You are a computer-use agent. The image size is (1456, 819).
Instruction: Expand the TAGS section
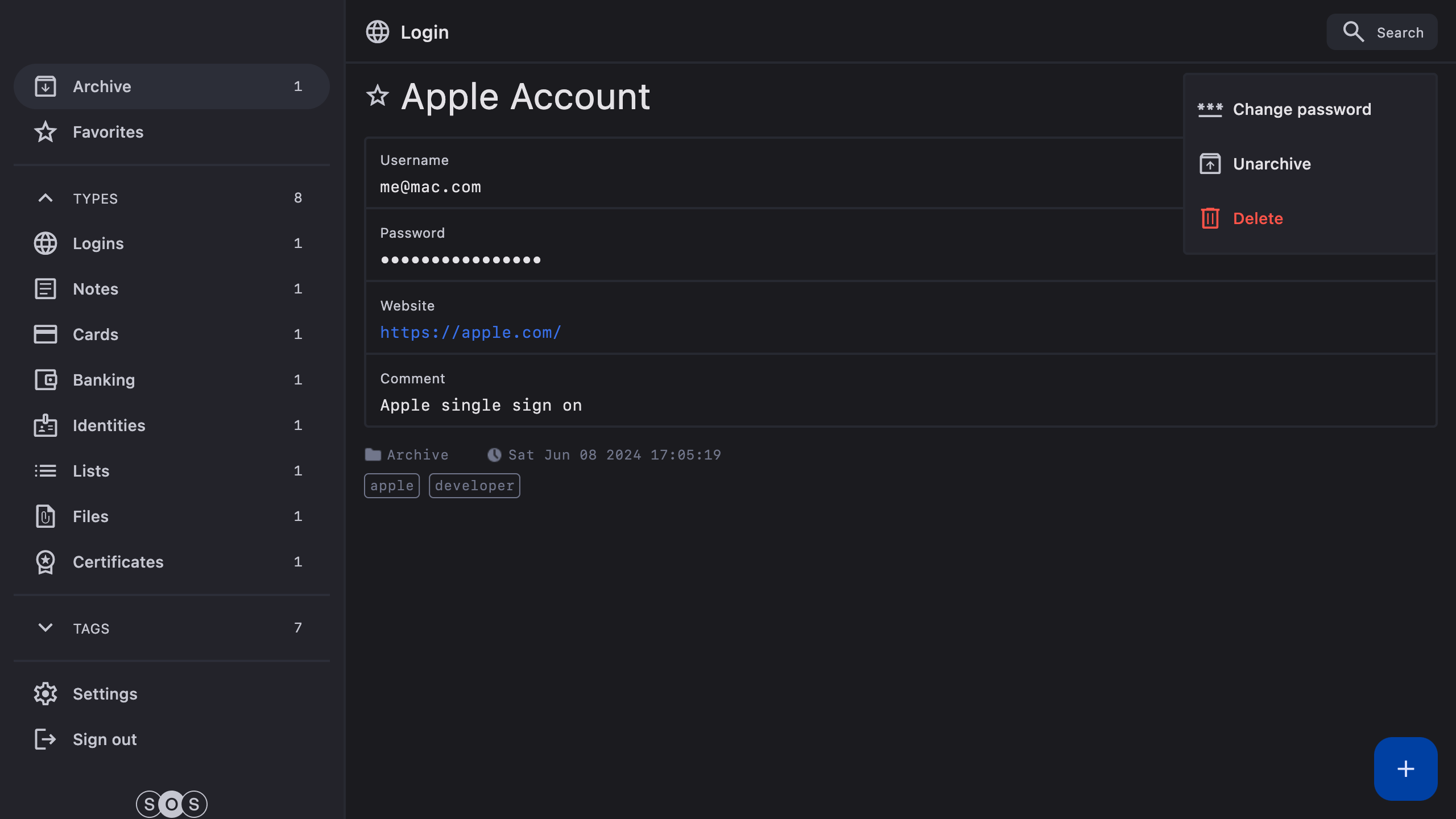(x=45, y=628)
